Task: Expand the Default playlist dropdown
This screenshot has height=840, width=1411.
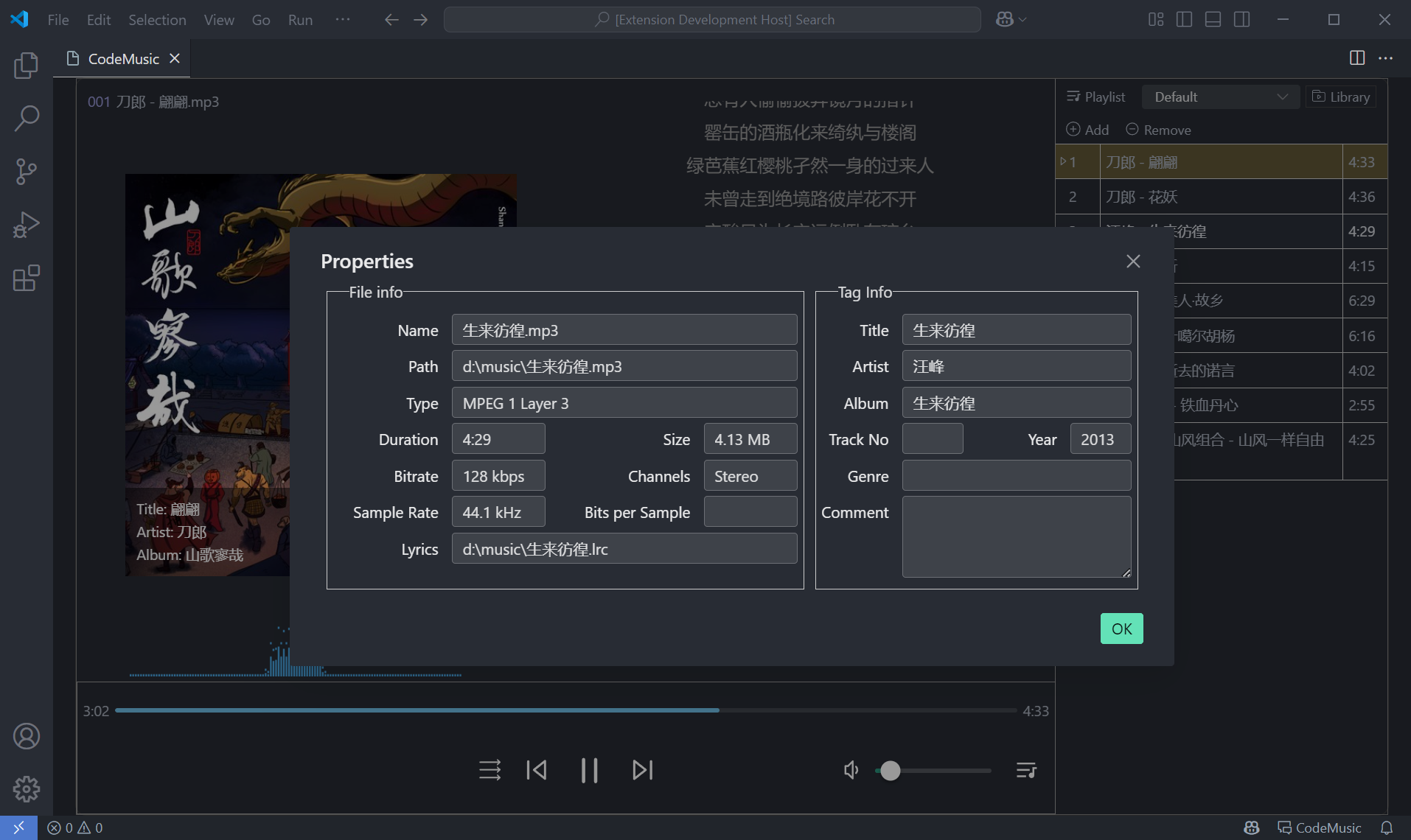Action: point(1220,97)
